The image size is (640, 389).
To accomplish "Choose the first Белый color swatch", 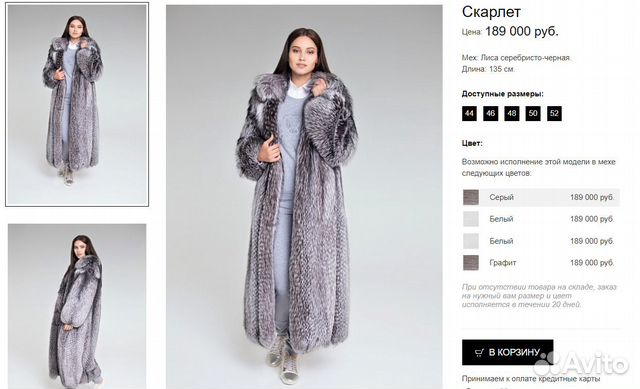I will 471,219.
